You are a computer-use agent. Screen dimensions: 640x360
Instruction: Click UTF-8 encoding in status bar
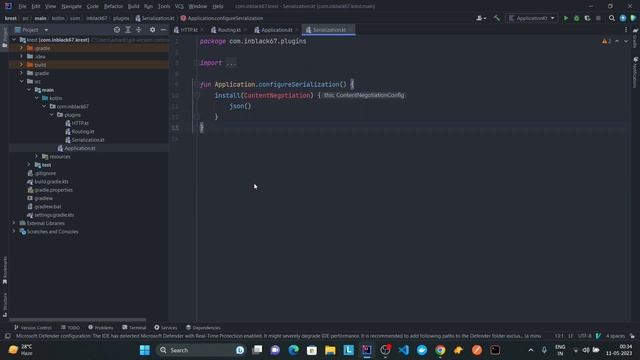584,336
